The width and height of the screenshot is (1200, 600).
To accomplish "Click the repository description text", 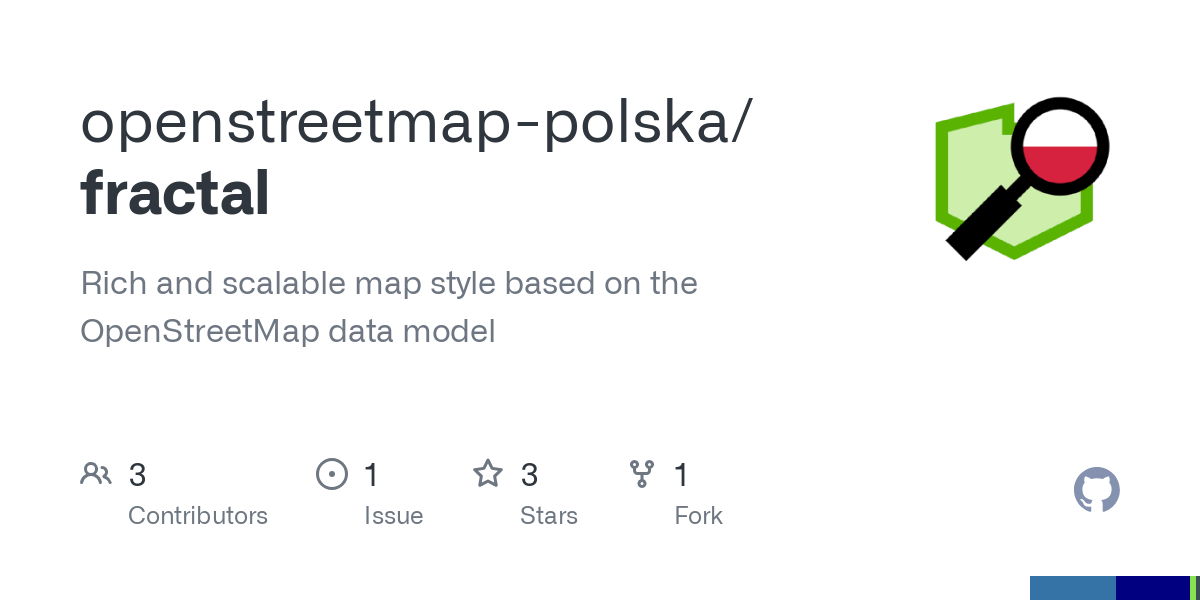I will (x=389, y=307).
